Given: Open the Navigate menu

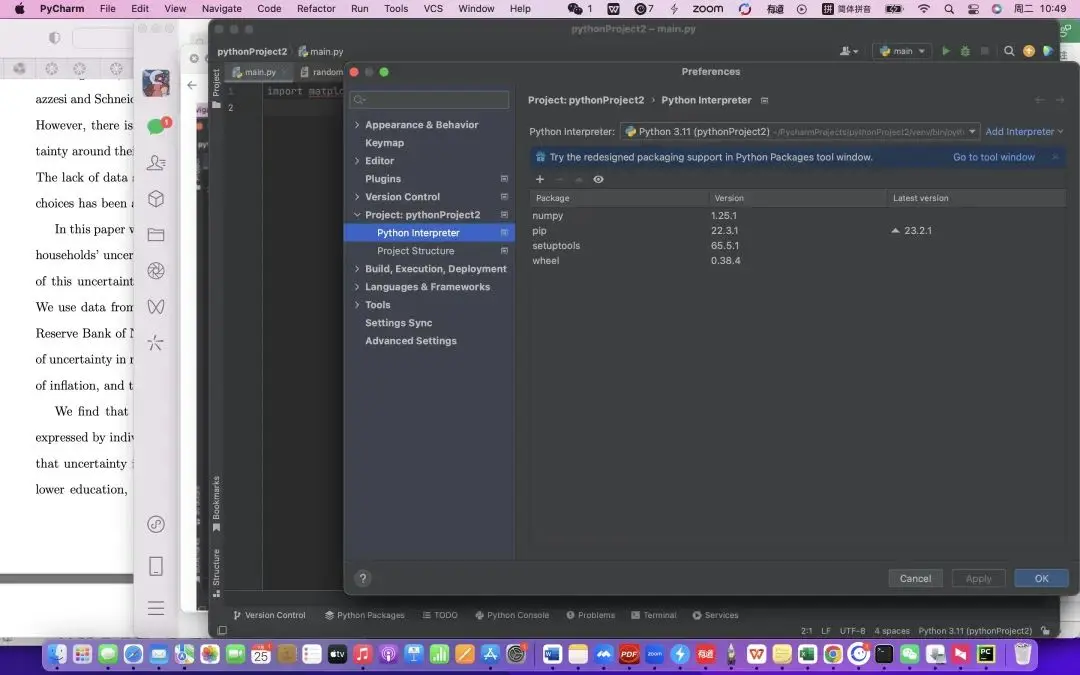Looking at the screenshot, I should (x=221, y=9).
